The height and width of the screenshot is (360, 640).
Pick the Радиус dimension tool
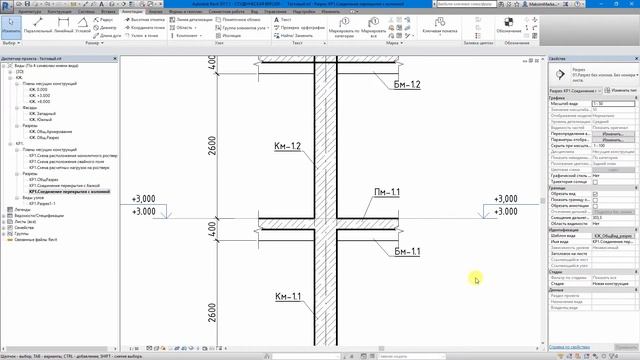click(x=103, y=20)
